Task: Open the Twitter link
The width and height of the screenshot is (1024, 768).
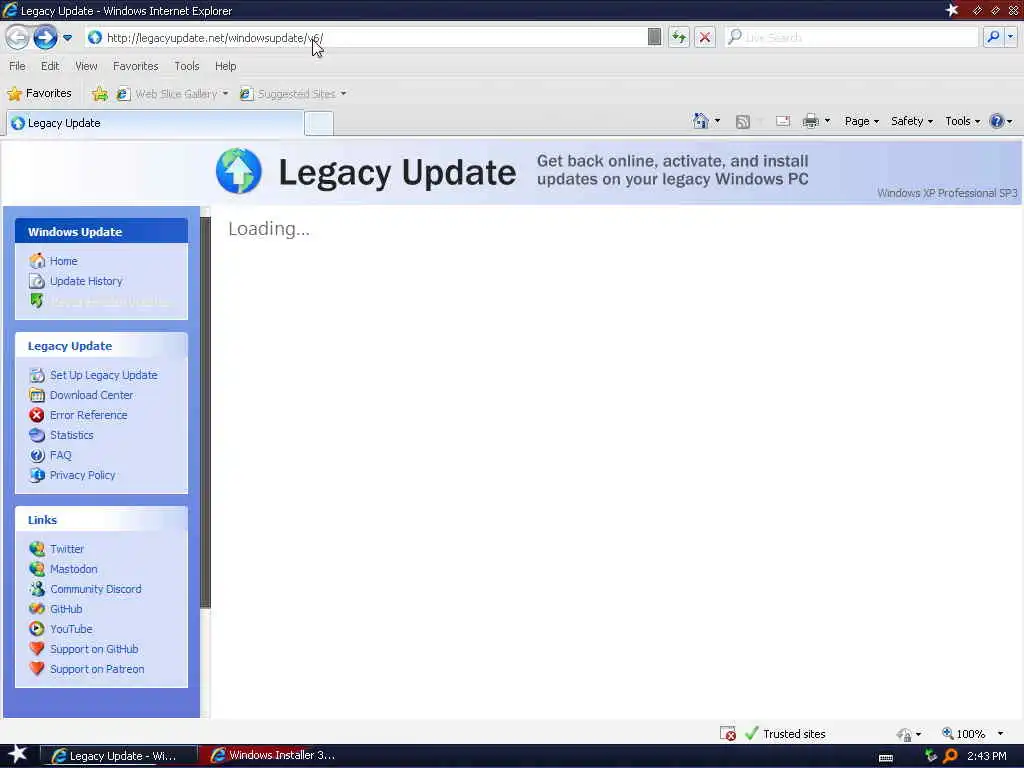Action: tap(67, 549)
